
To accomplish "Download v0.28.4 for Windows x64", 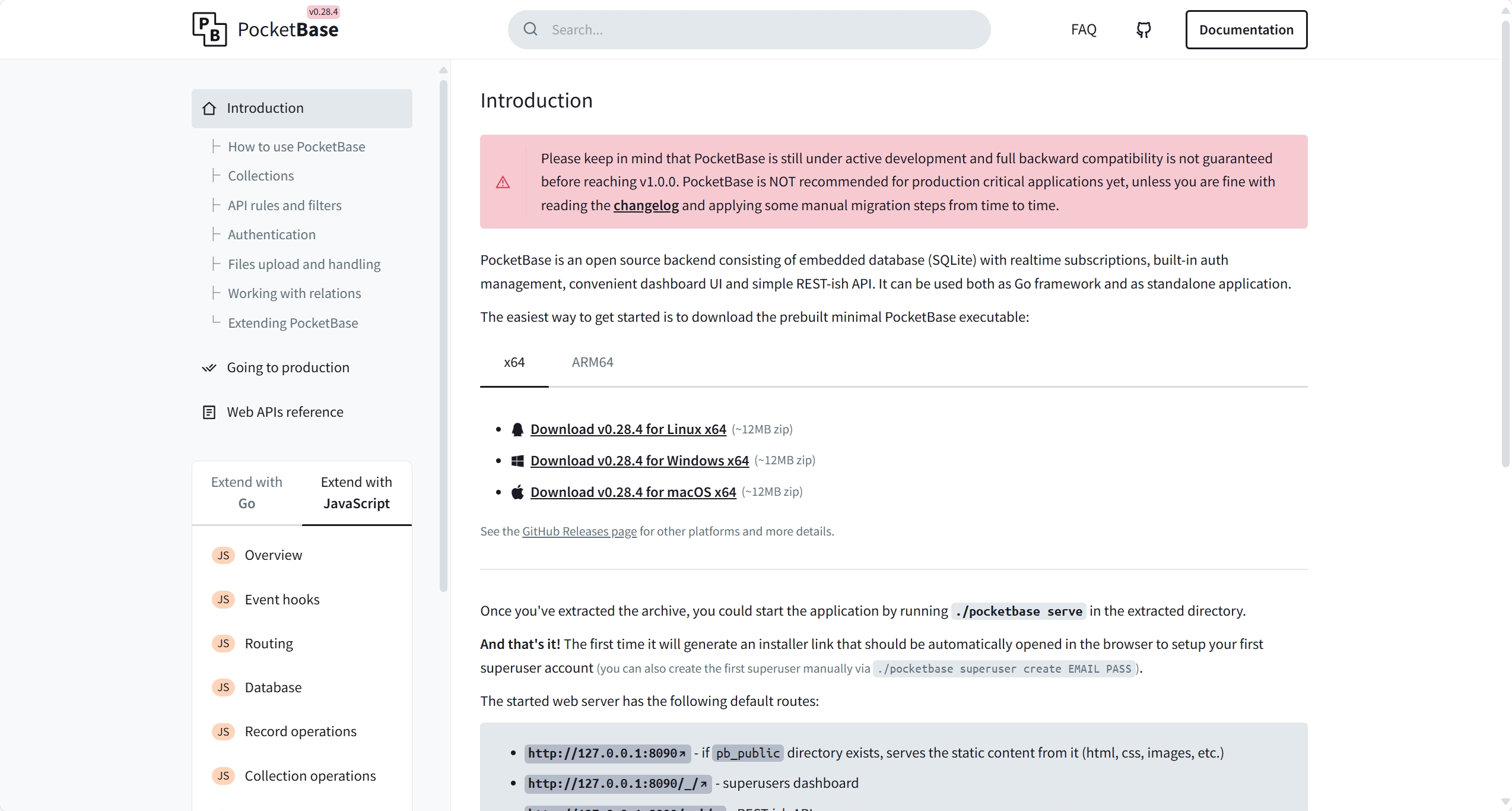I will coord(639,461).
